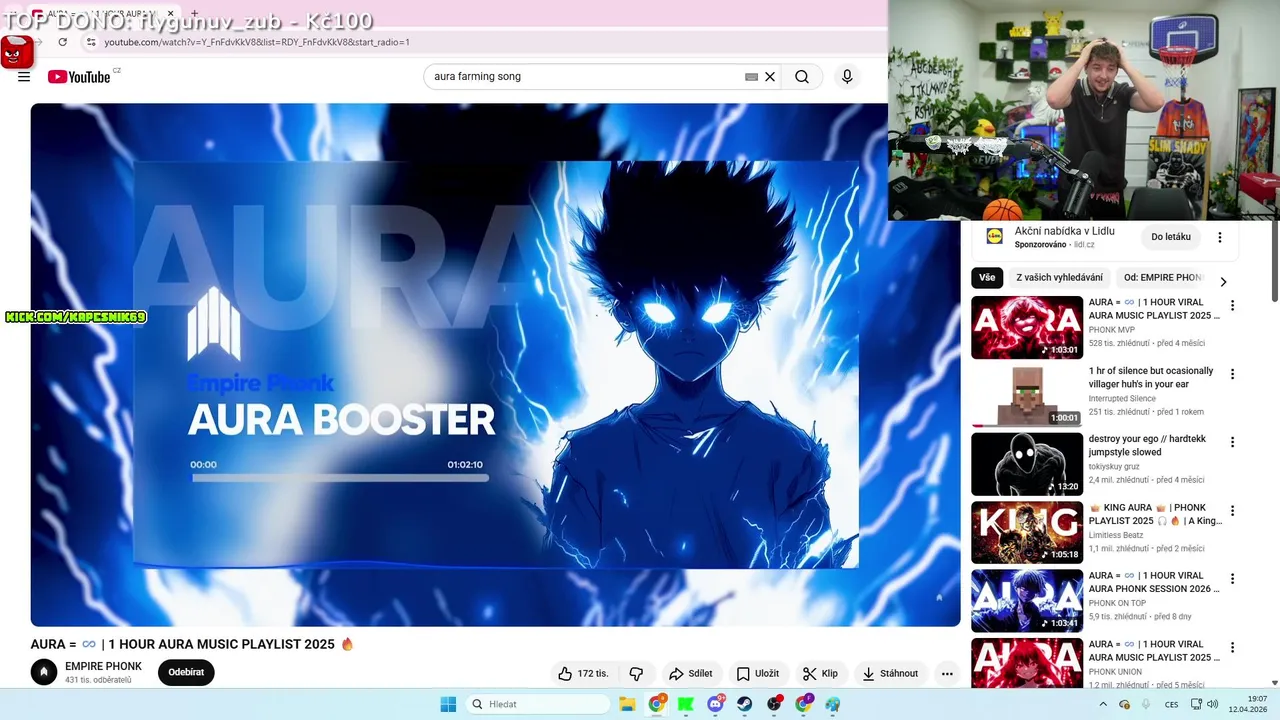Download the video with Stáhnout
Image resolution: width=1280 pixels, height=720 pixels.
[x=890, y=673]
